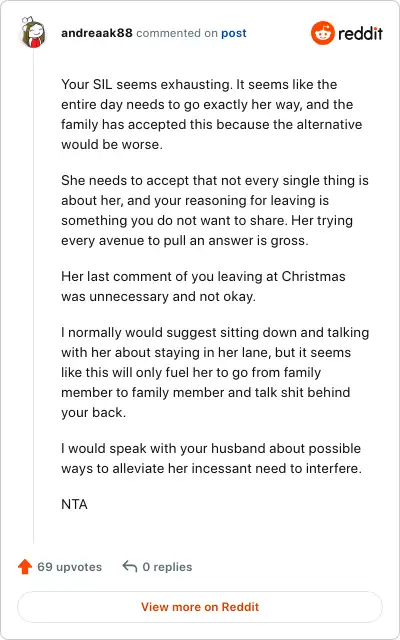Follow the blue 'post' link
This screenshot has height=640, width=400.
pyautogui.click(x=234, y=33)
